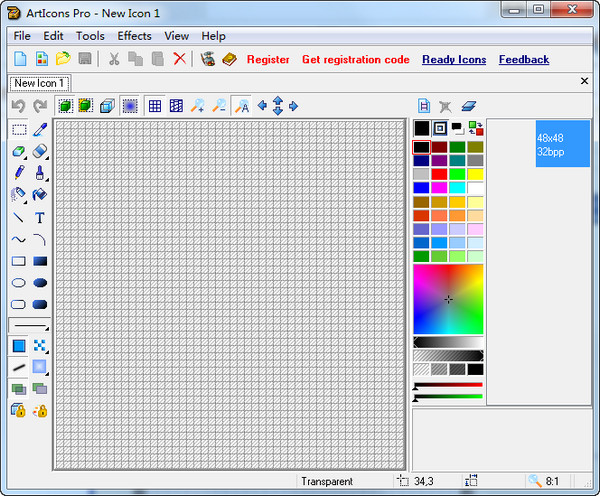Select the filled ellipse shape tool
Viewport: 600px width, 496px height.
(40, 283)
